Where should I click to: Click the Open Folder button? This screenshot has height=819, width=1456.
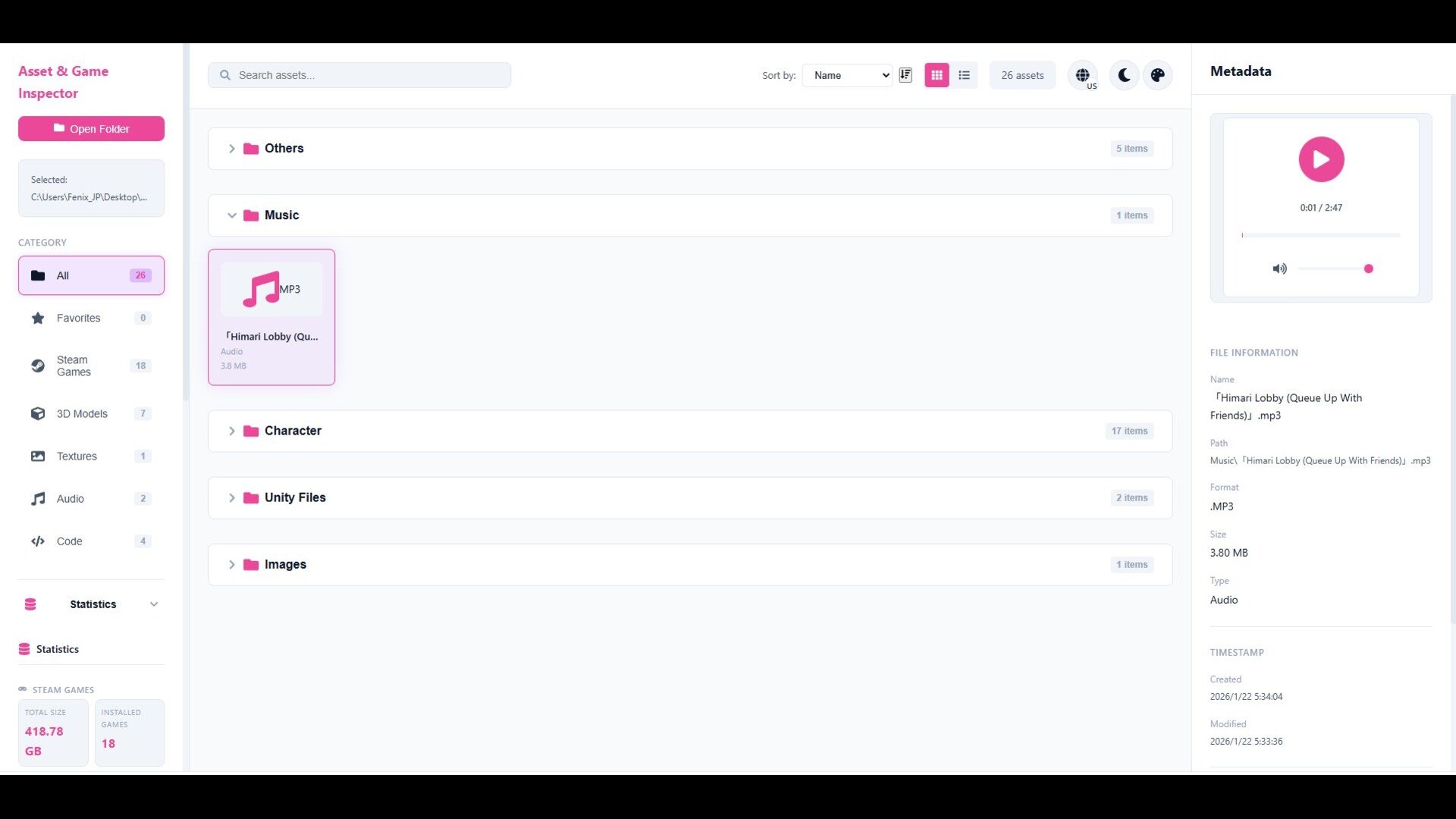[x=91, y=128]
